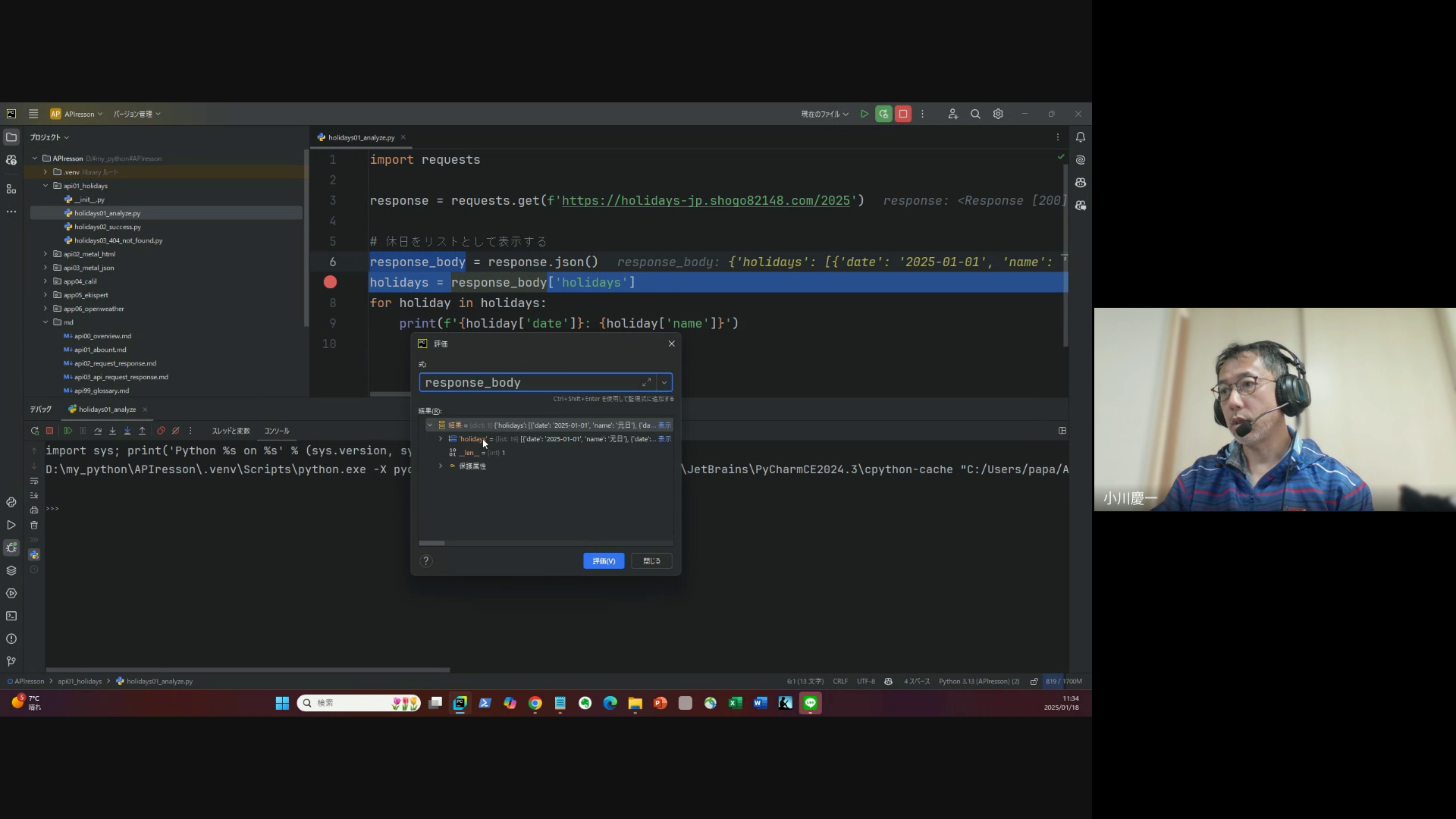1456x819 pixels.
Task: Switch to the Threads and Variables tab
Action: (231, 431)
